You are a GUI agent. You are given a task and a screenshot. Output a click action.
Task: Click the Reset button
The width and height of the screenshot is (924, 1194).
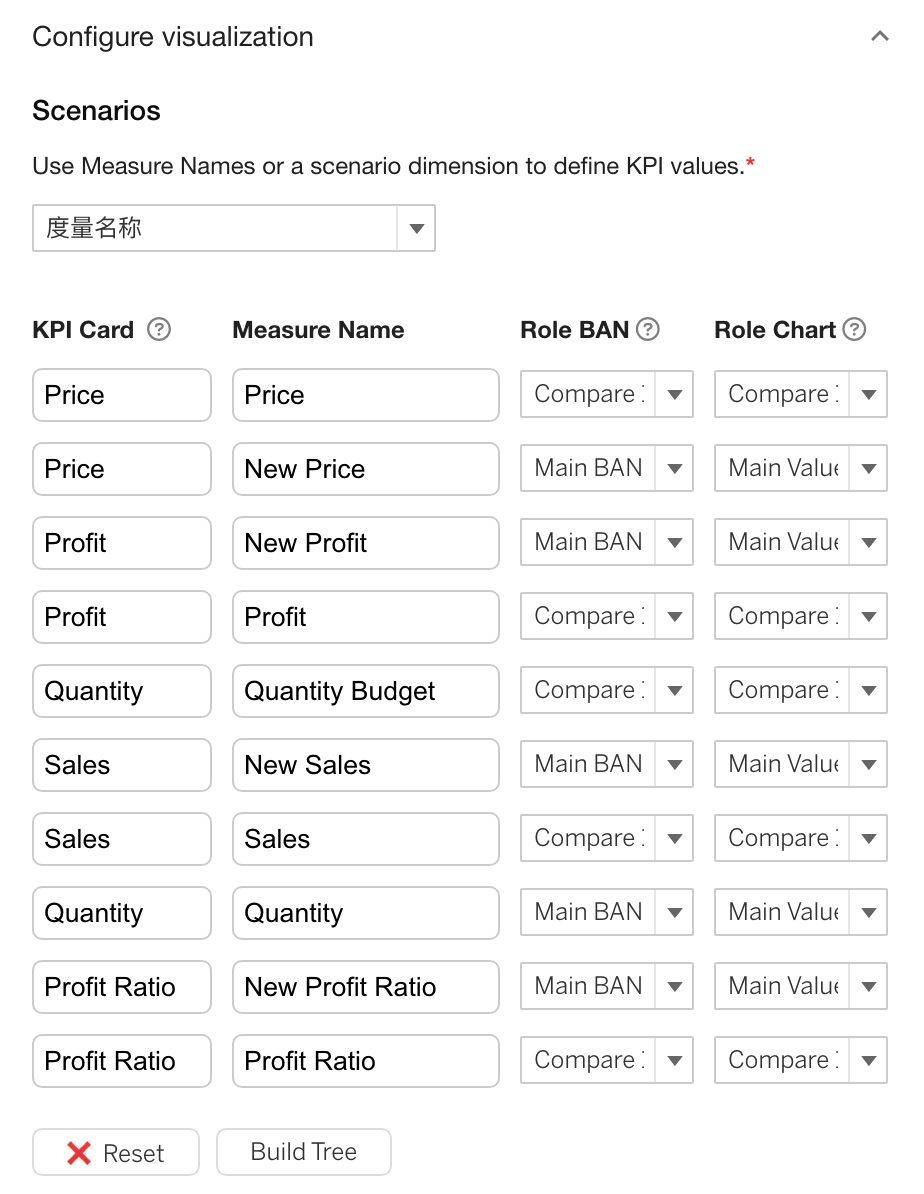pyautogui.click(x=116, y=1152)
